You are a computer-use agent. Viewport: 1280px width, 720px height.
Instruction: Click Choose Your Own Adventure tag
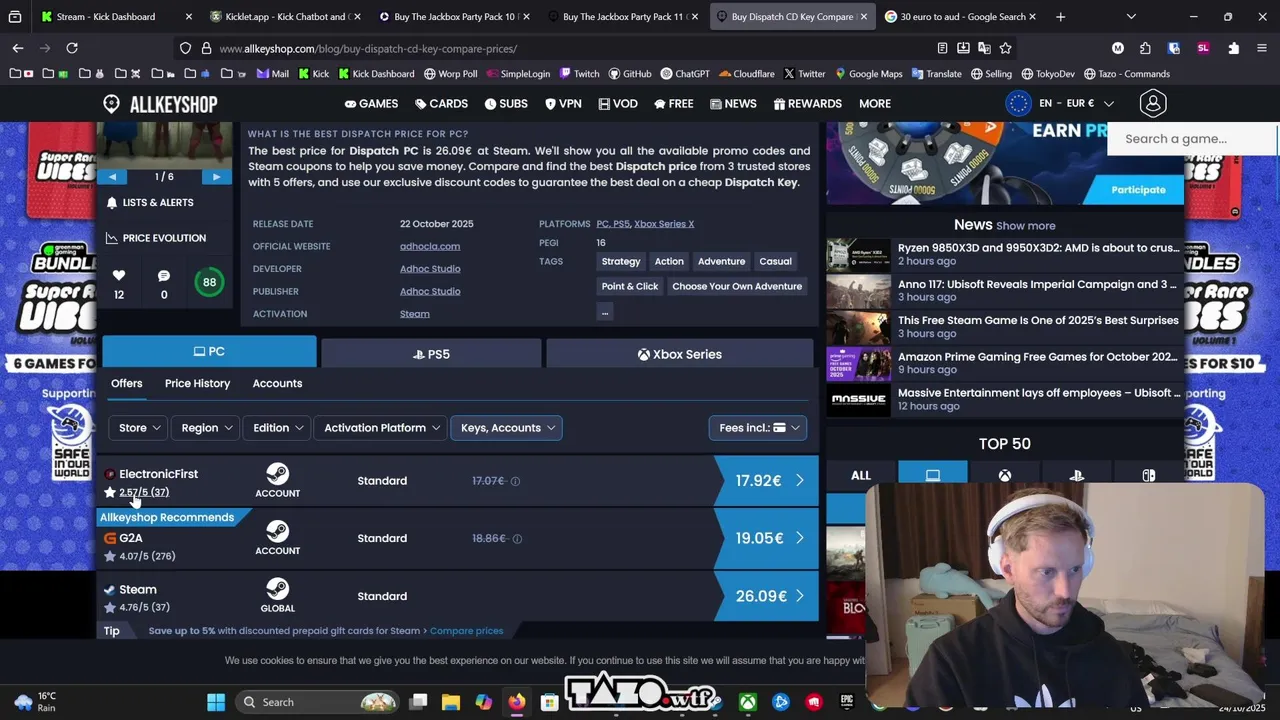pyautogui.click(x=737, y=287)
